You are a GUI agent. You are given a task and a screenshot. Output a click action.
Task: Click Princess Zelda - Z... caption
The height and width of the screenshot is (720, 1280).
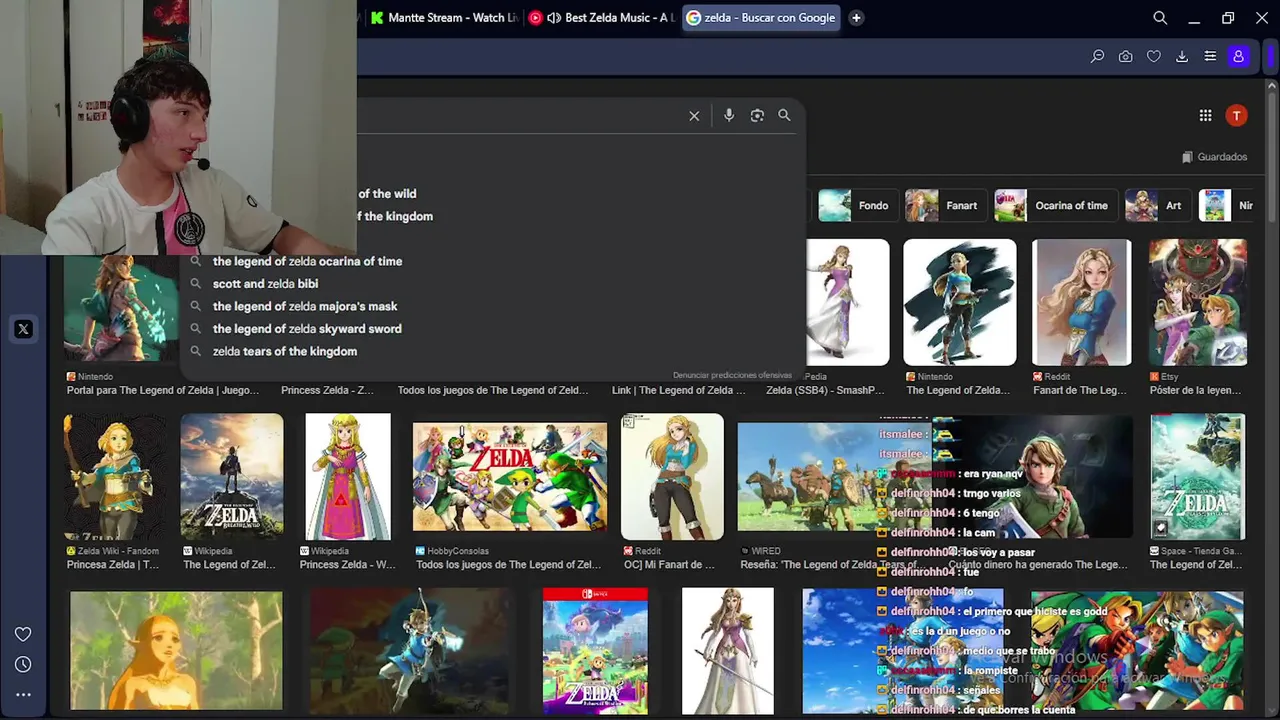(328, 390)
